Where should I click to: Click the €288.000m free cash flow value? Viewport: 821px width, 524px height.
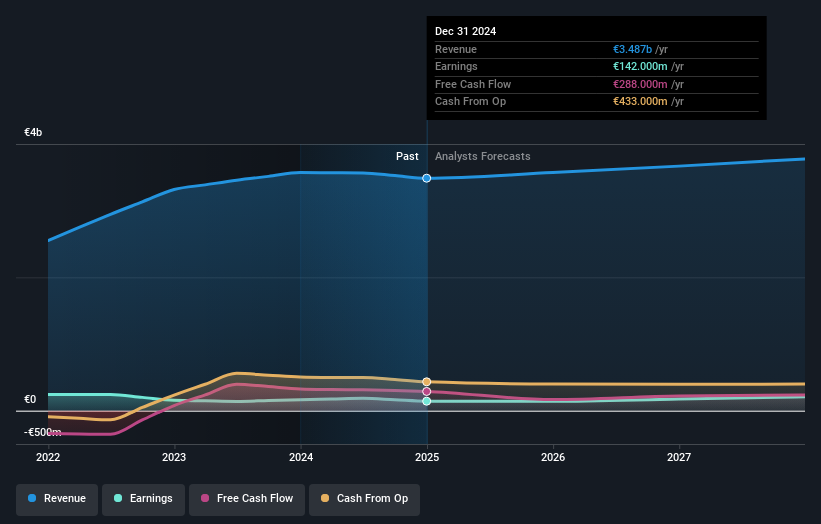tap(640, 84)
